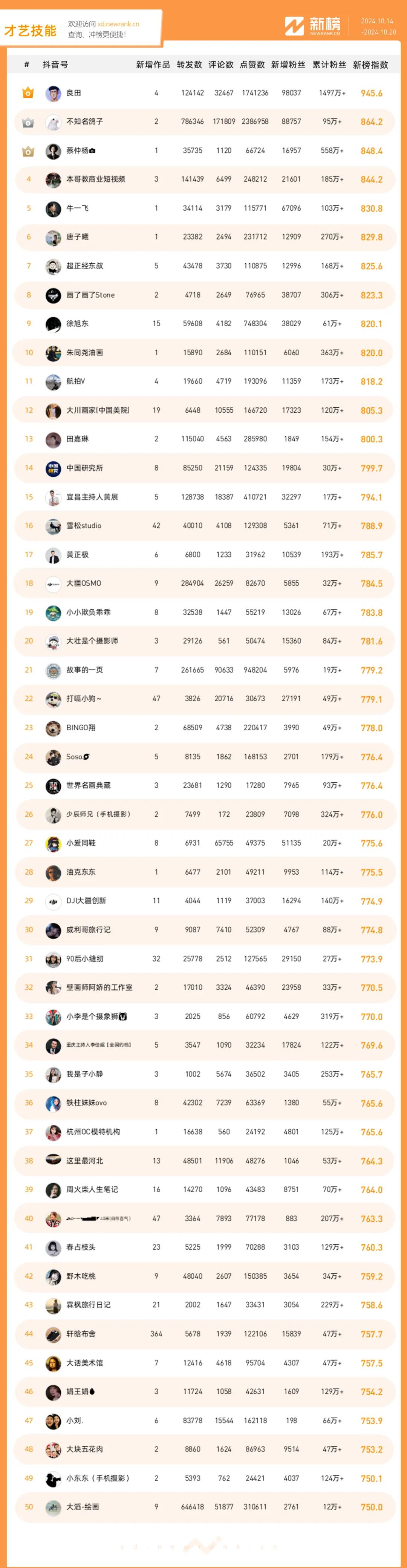
Task: Click the gold crown icon for rank one
Action: [x=28, y=93]
